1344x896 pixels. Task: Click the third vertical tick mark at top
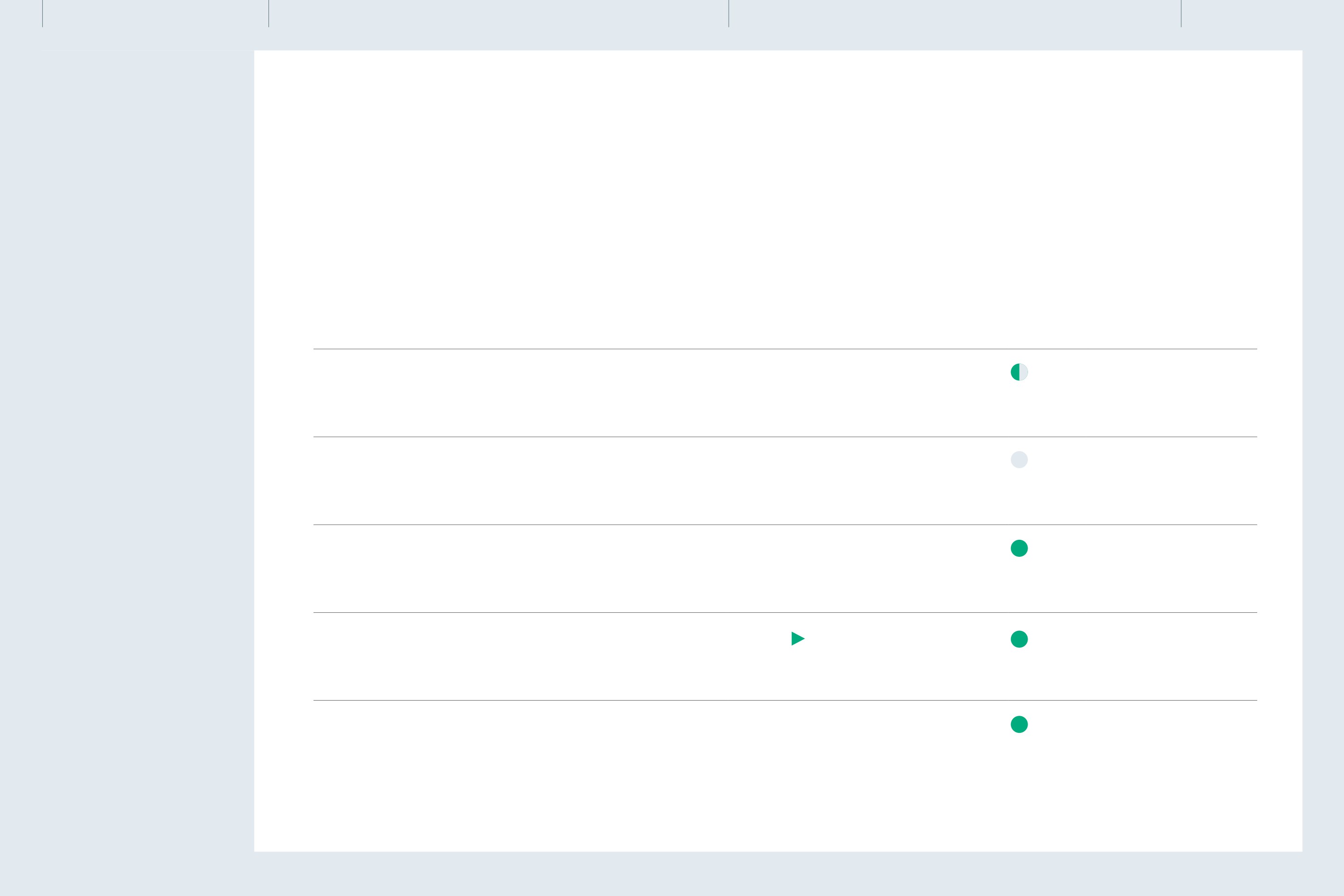click(729, 13)
